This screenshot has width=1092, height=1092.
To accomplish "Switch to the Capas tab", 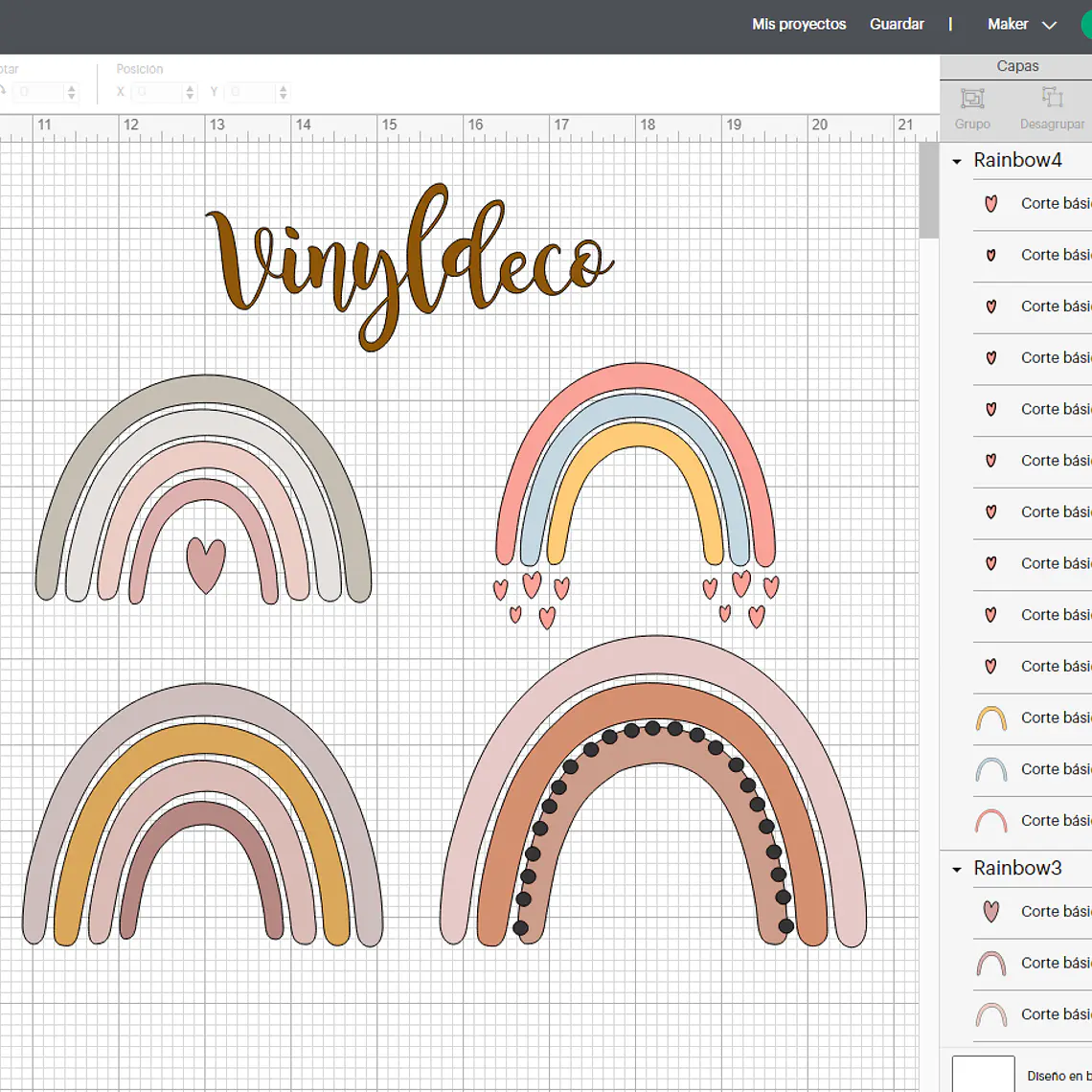I will click(1016, 66).
